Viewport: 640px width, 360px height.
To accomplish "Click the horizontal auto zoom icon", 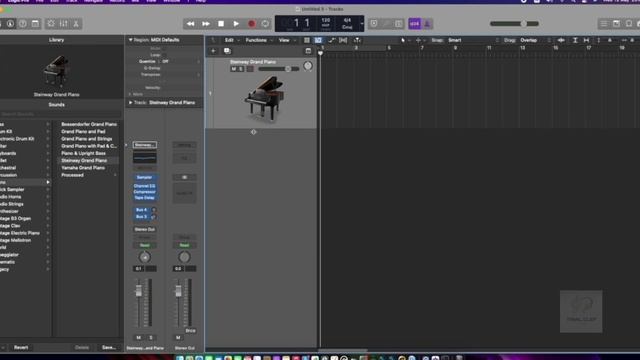I will [586, 40].
